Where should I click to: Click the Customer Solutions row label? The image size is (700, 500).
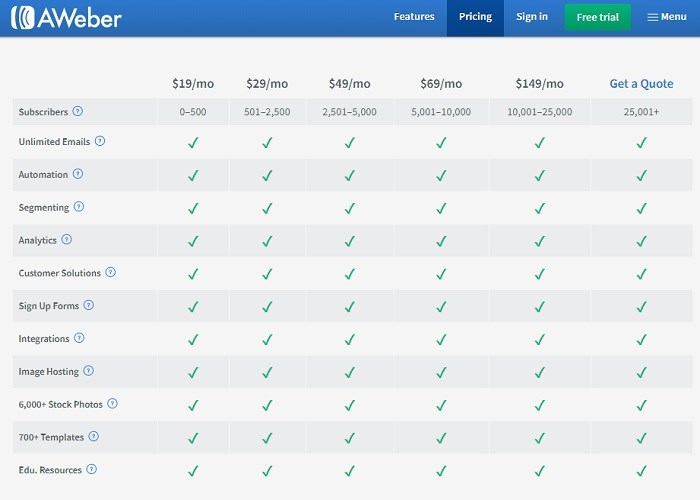tap(60, 273)
